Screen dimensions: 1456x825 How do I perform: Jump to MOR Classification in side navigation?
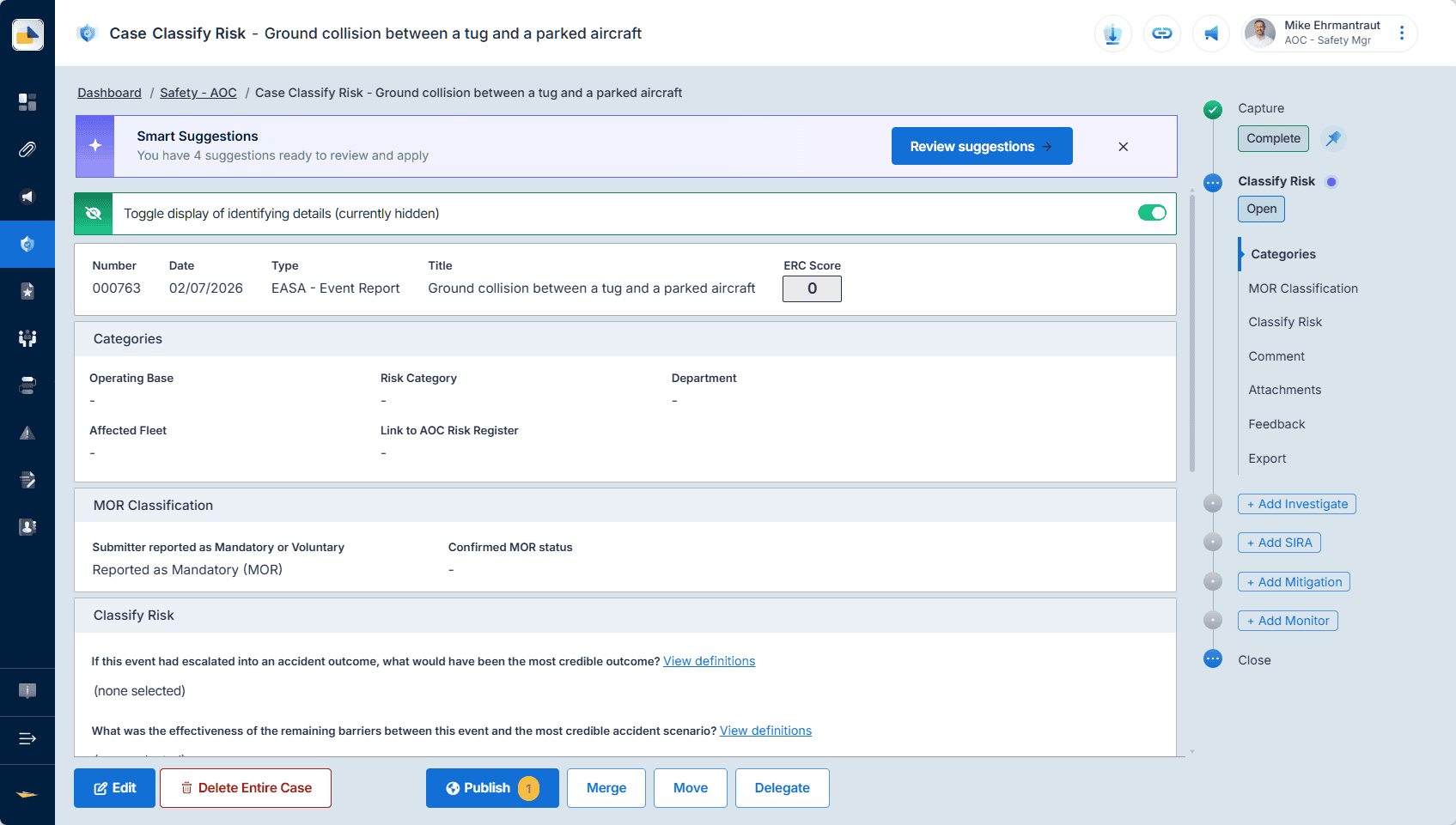[x=1303, y=288]
